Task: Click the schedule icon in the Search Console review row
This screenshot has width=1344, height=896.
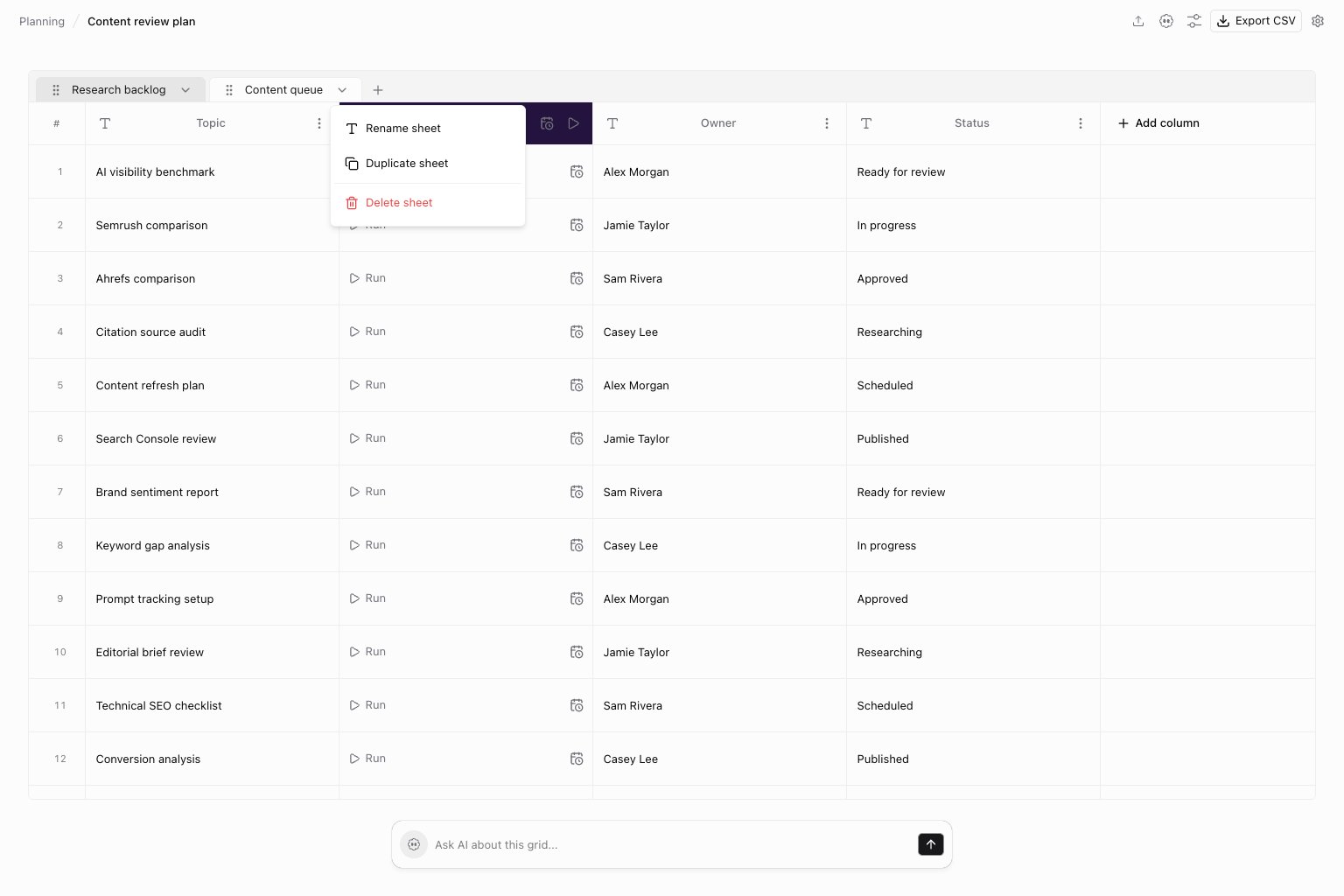Action: click(577, 439)
